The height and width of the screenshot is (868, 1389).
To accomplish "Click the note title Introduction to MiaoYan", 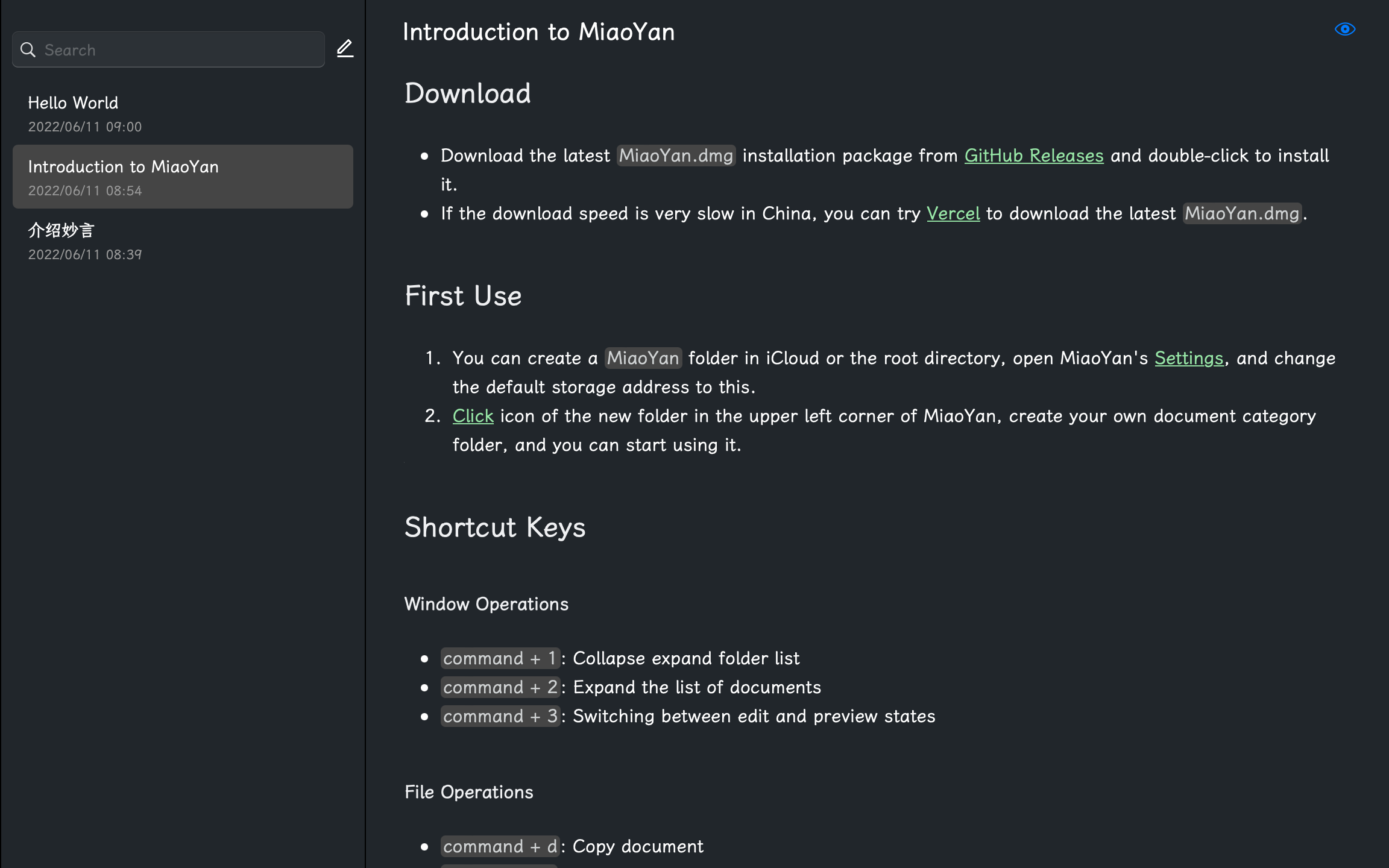I will click(x=539, y=32).
